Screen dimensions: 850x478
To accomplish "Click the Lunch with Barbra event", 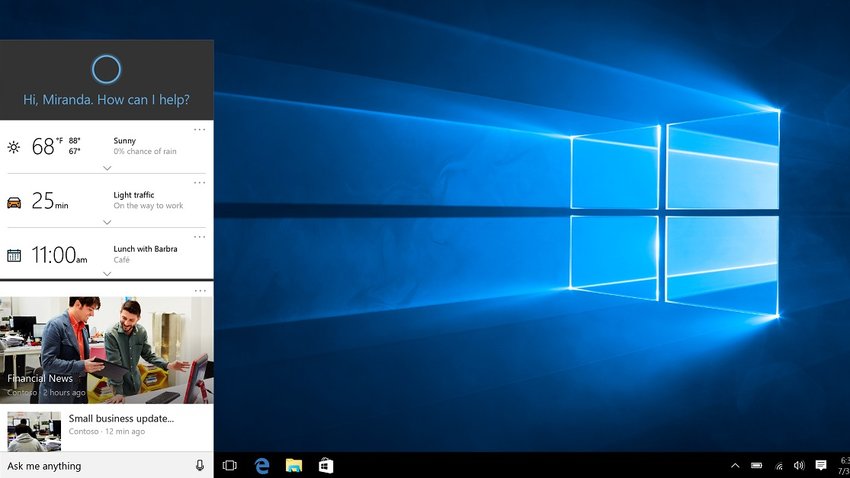I will pos(145,249).
